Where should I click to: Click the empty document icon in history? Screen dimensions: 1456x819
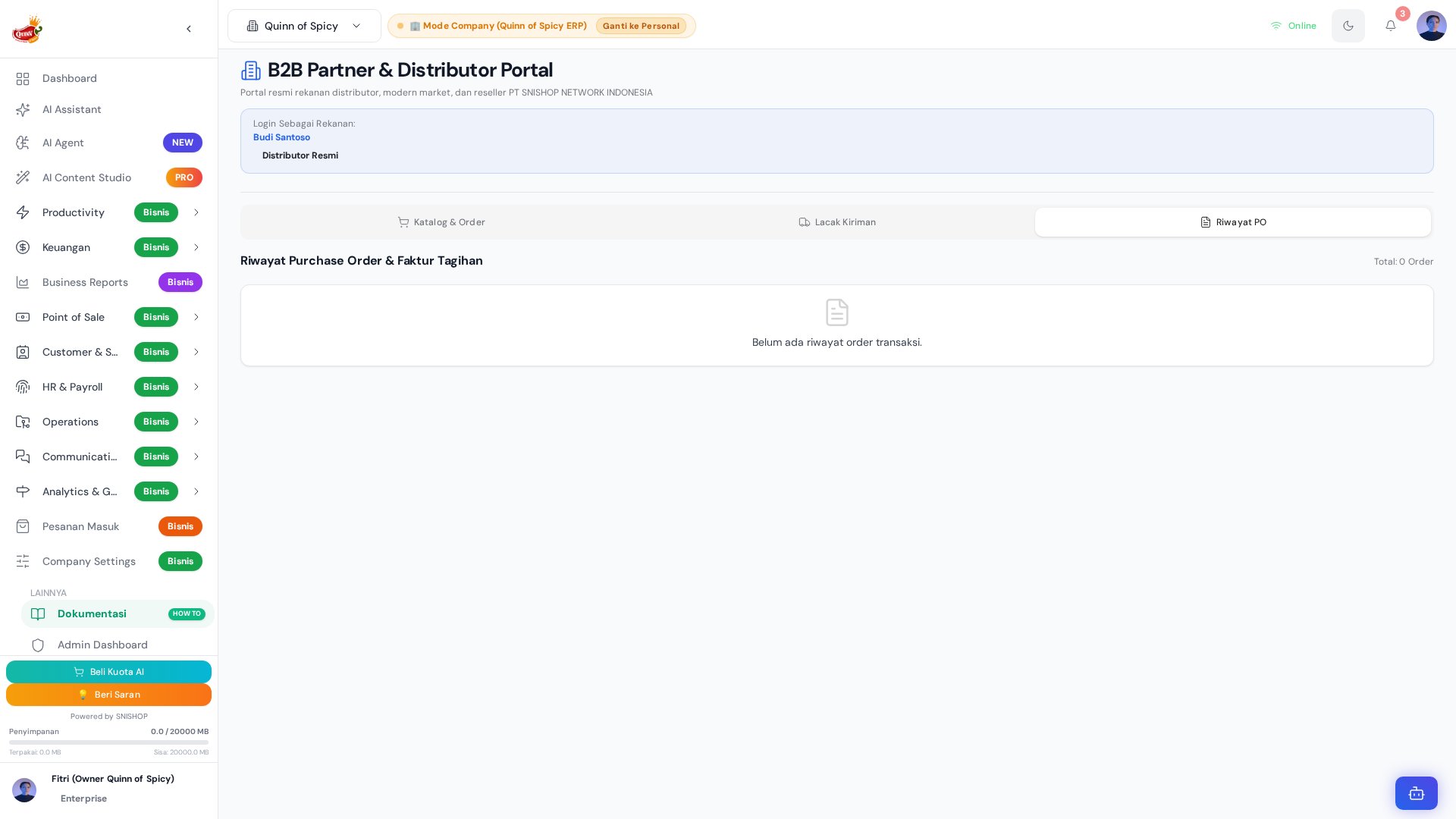click(837, 312)
